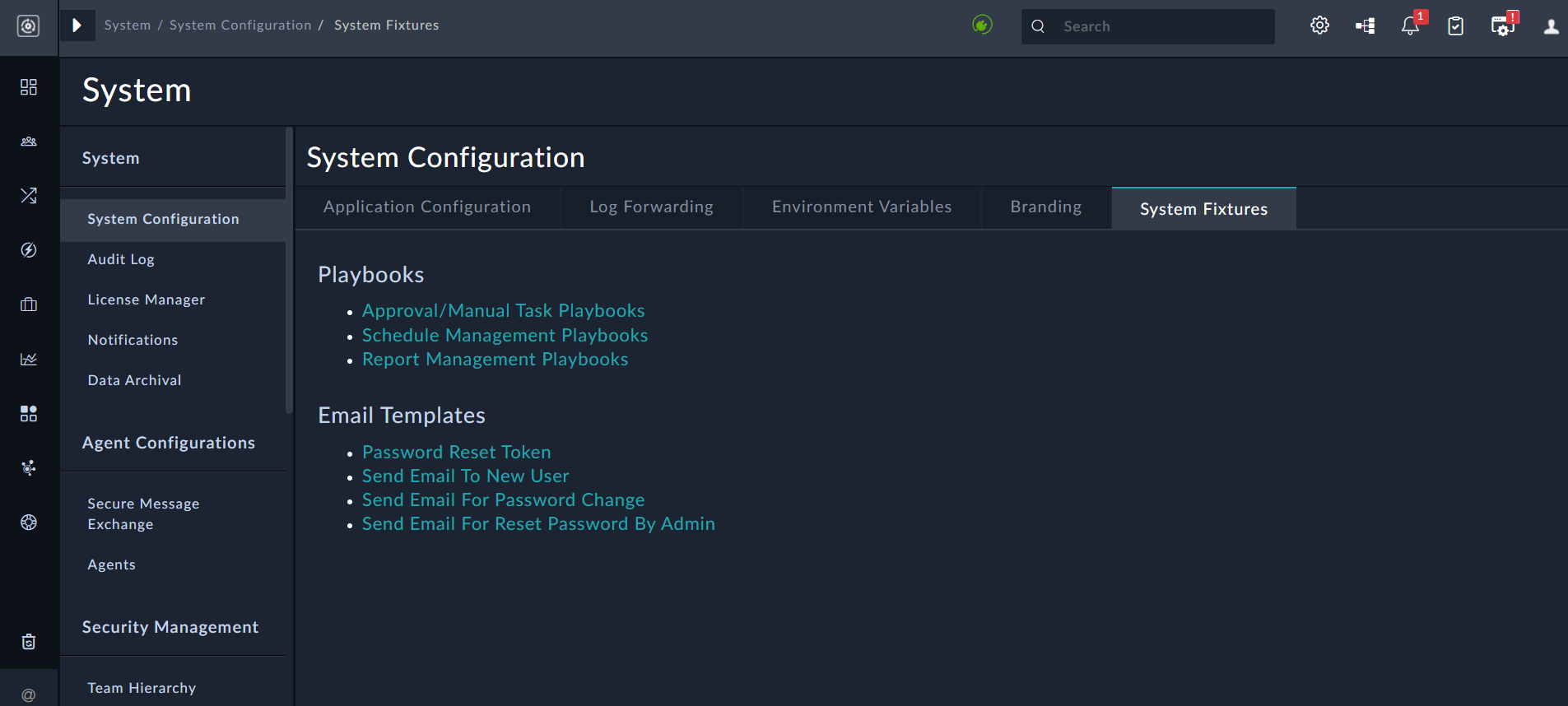Select Audit Log in left menu
The height and width of the screenshot is (706, 1568).
121,259
